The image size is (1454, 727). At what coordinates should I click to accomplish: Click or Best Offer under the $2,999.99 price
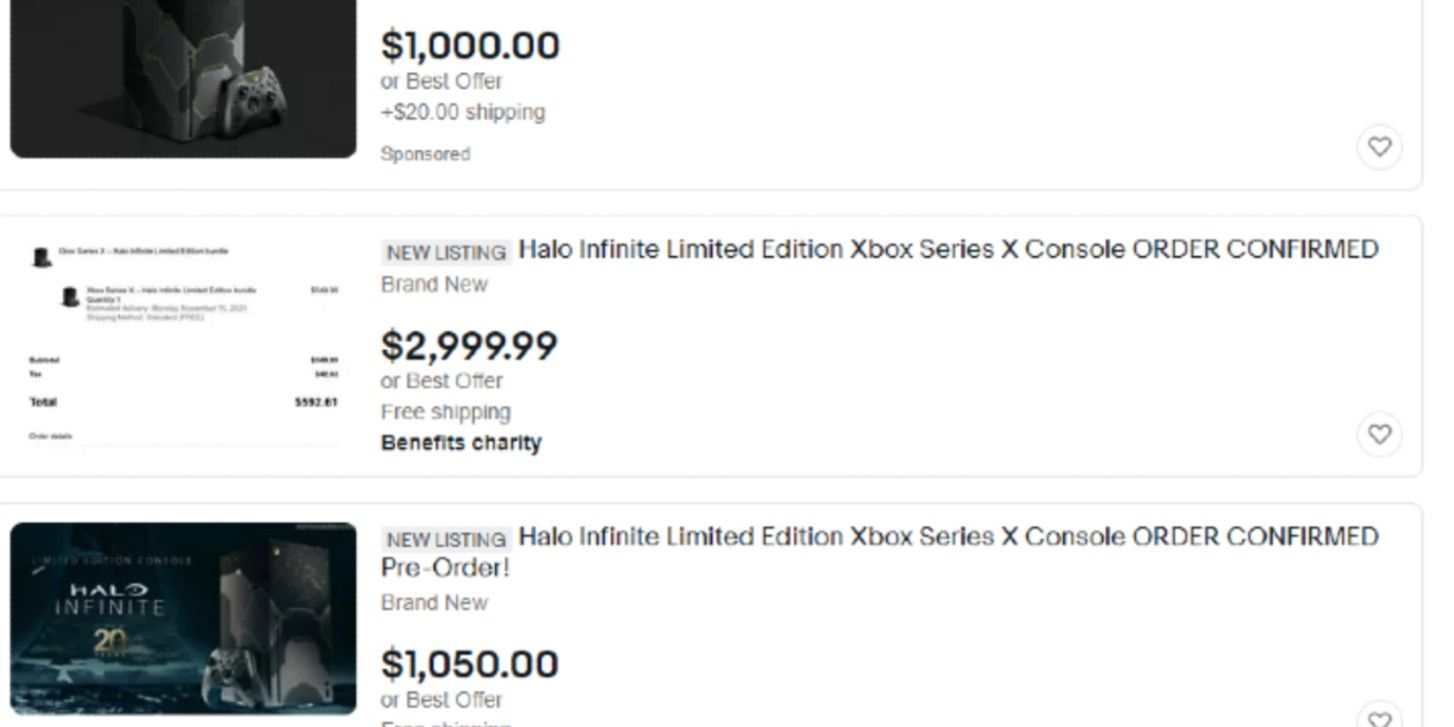pos(441,381)
